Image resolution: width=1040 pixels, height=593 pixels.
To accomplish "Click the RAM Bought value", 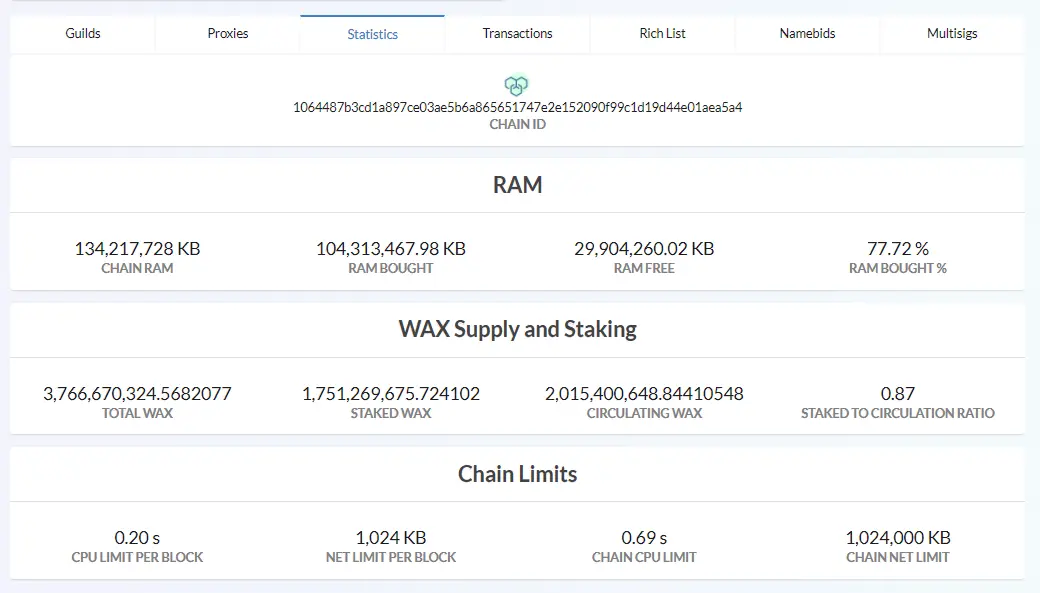I will [391, 249].
